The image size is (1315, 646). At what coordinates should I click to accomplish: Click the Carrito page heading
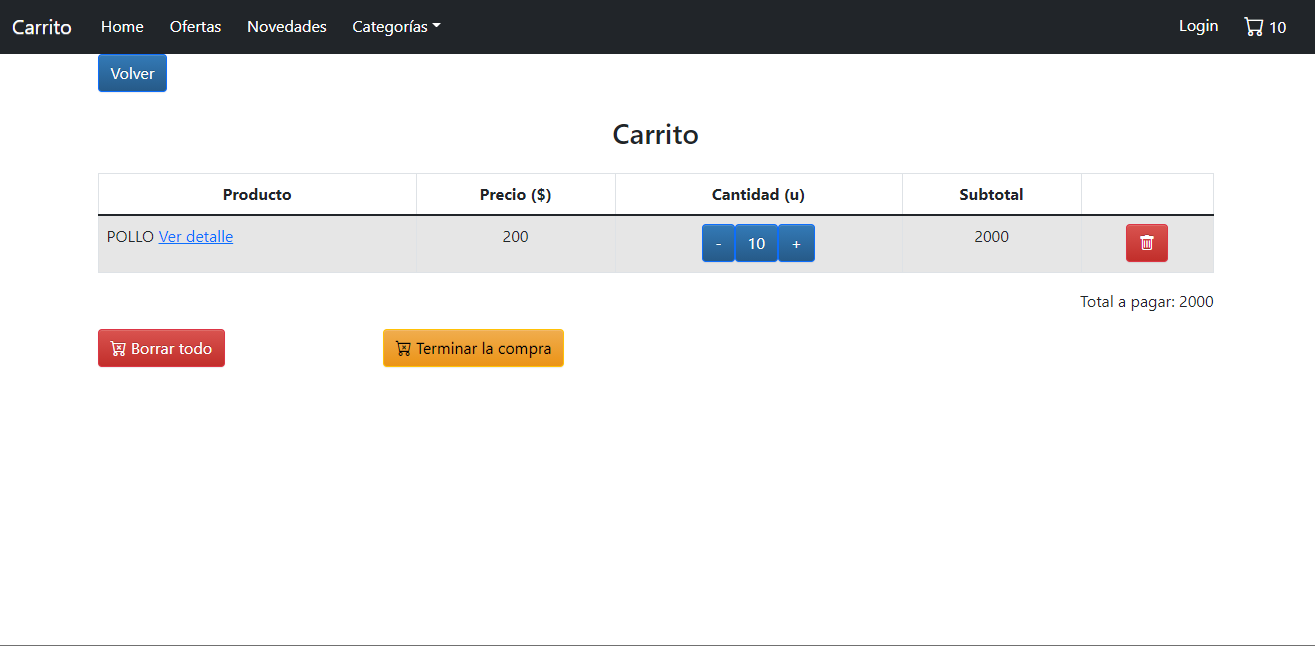tap(655, 134)
